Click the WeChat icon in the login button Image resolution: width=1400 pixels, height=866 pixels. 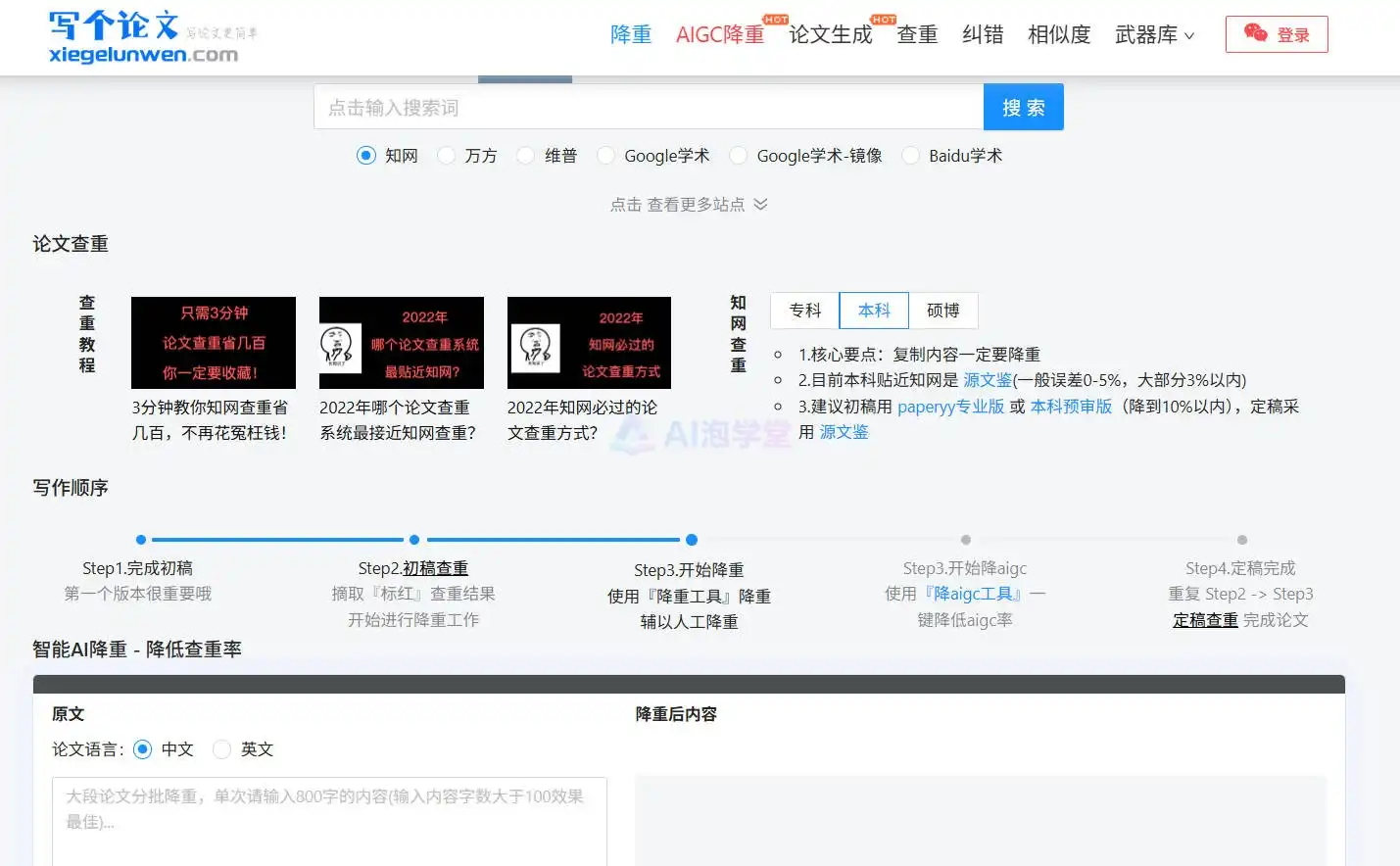[1255, 33]
